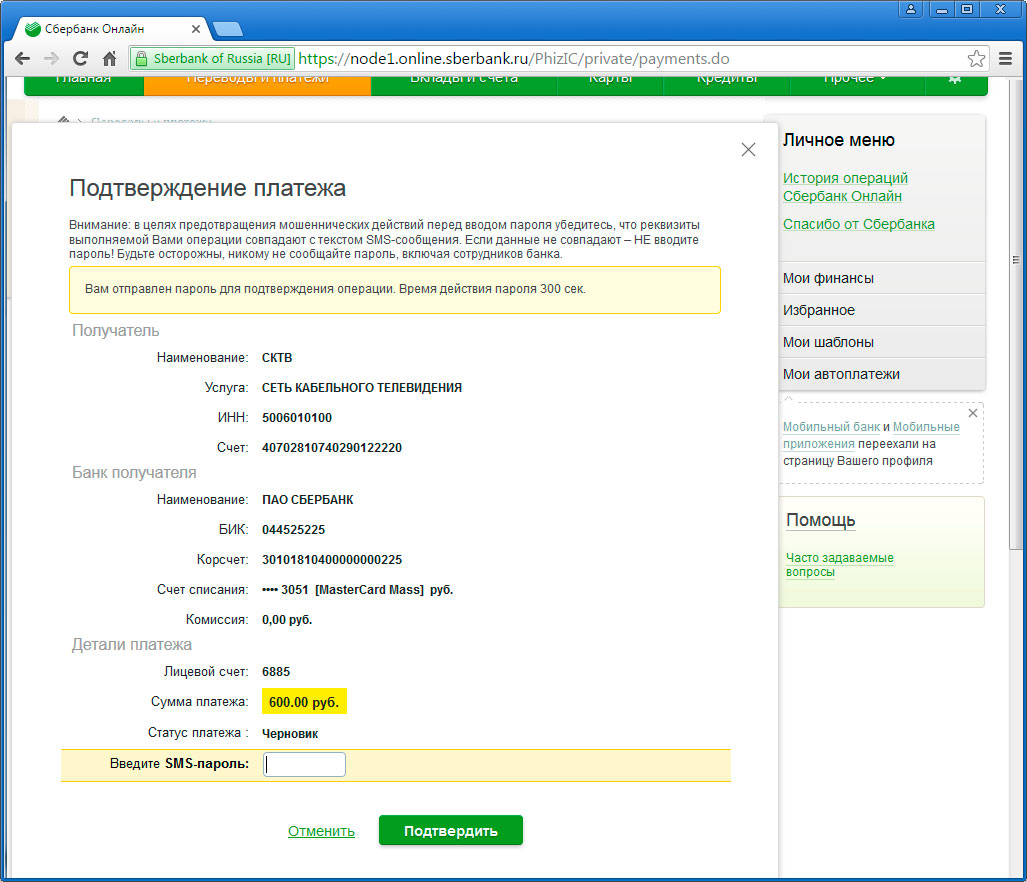Close the payment confirmation dialog
1027x882 pixels.
pos(748,149)
